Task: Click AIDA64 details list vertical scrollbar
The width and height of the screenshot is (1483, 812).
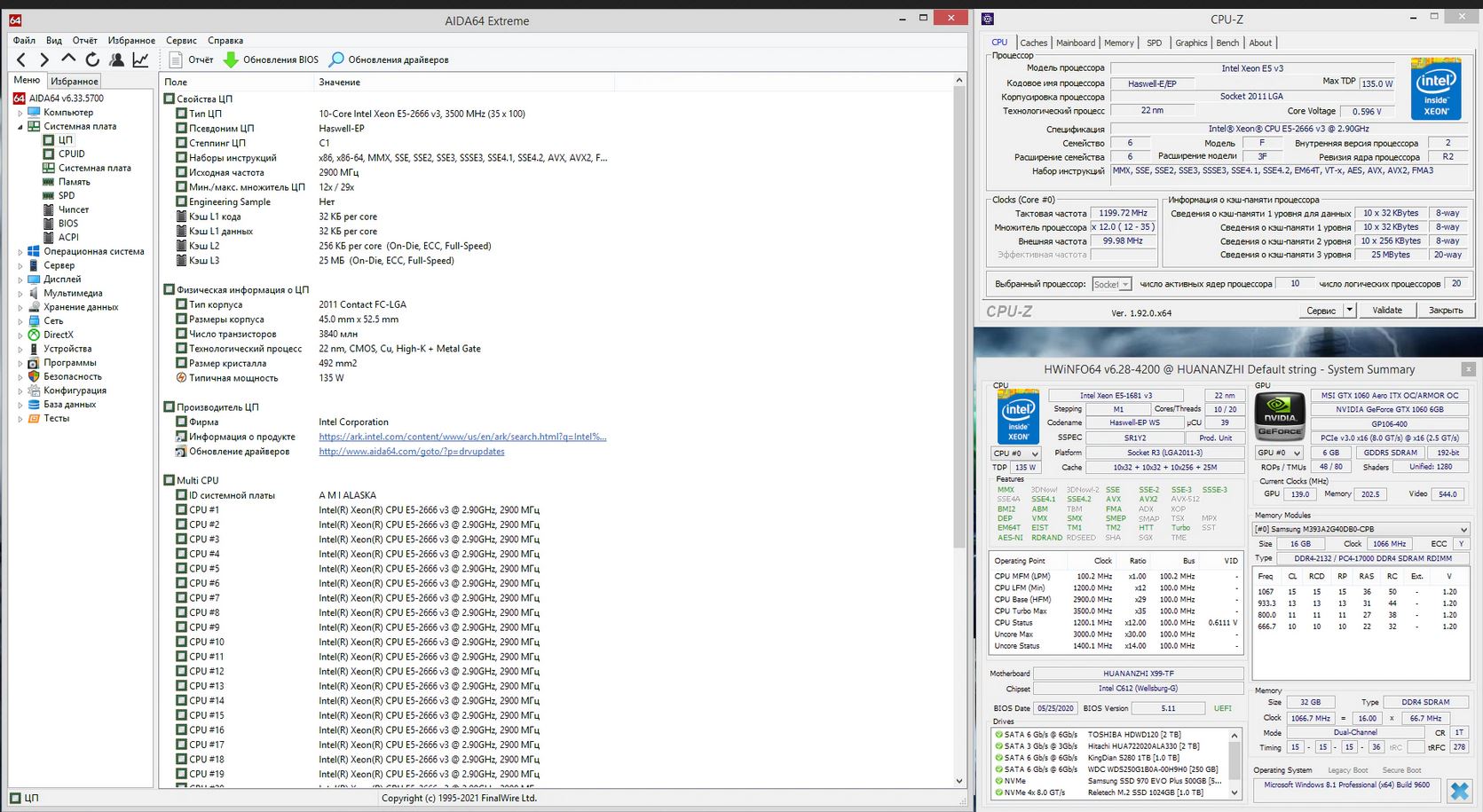Action: pyautogui.click(x=958, y=318)
